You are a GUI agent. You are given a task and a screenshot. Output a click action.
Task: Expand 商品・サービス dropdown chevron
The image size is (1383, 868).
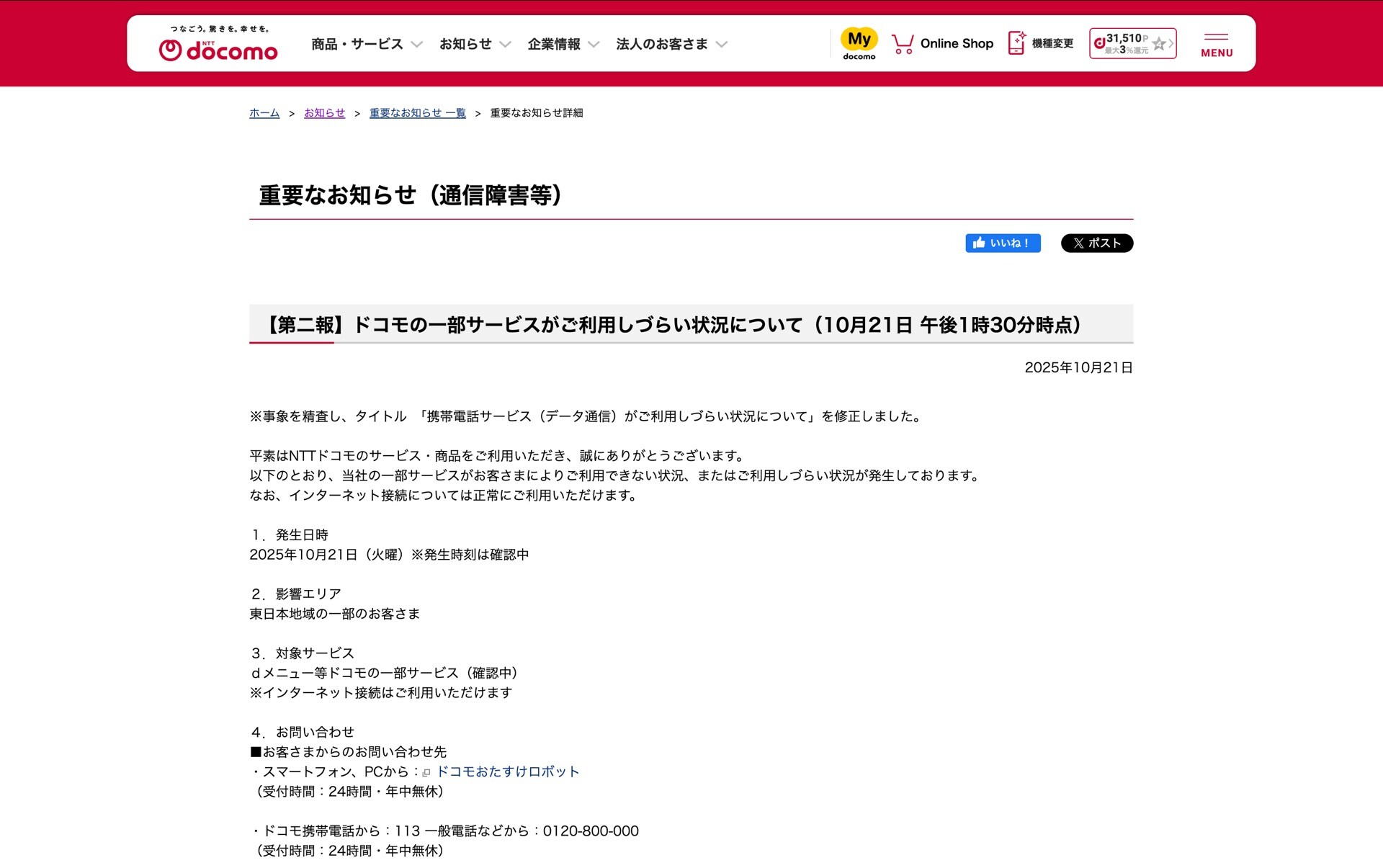tap(416, 45)
